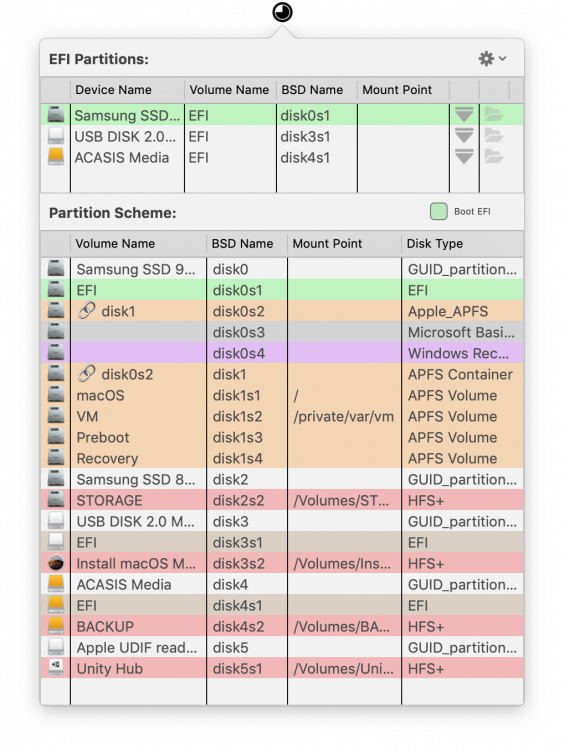The height and width of the screenshot is (750, 564).
Task: Select the disk0s4 Windows Recovery row
Action: pyautogui.click(x=282, y=353)
